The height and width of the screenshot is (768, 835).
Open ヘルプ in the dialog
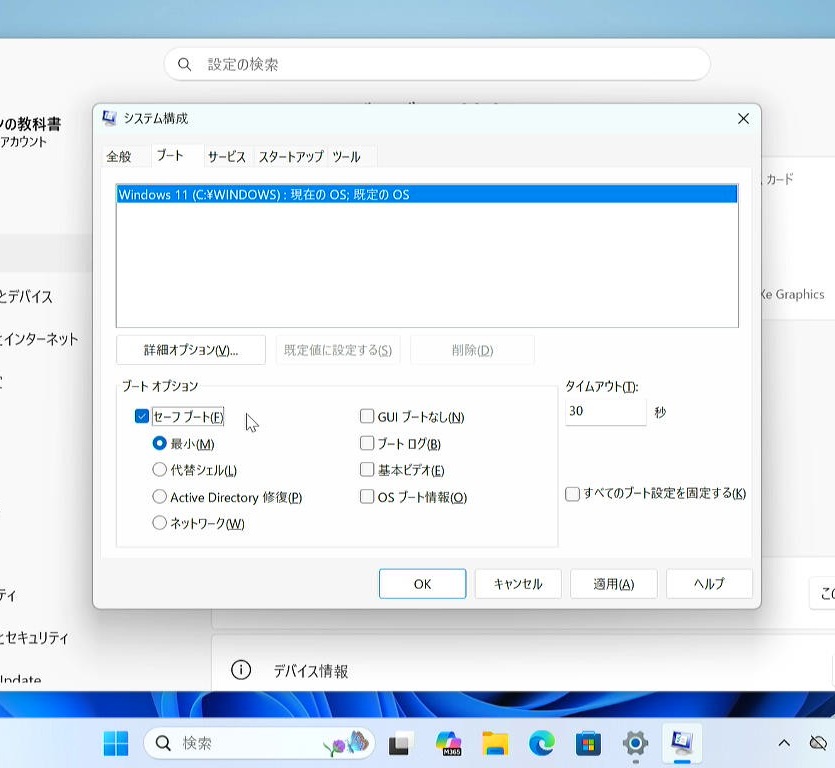point(709,584)
